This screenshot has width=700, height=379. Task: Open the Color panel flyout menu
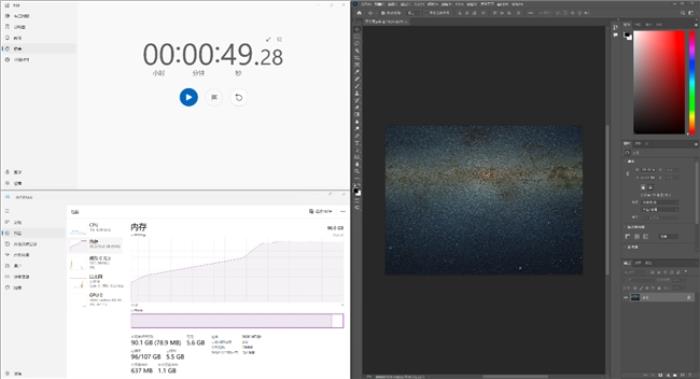click(x=696, y=24)
